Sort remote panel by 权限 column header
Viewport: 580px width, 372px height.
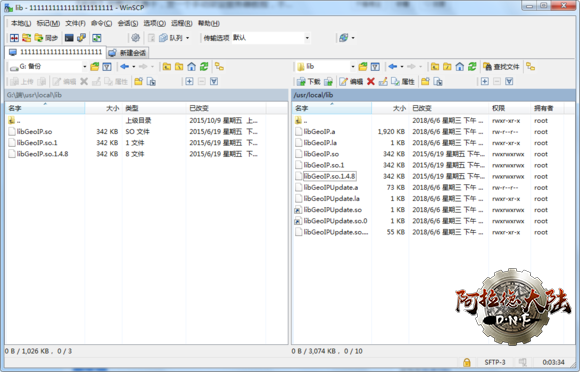(x=509, y=108)
